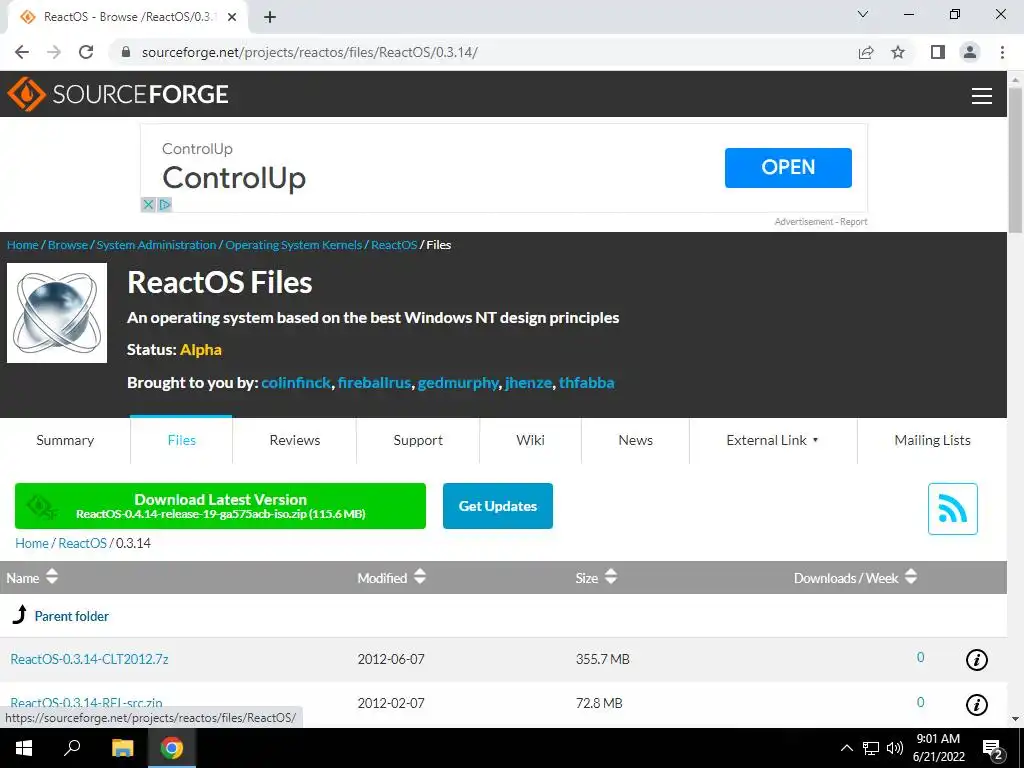
Task: Click the SourceForge flame logo
Action: click(x=26, y=94)
